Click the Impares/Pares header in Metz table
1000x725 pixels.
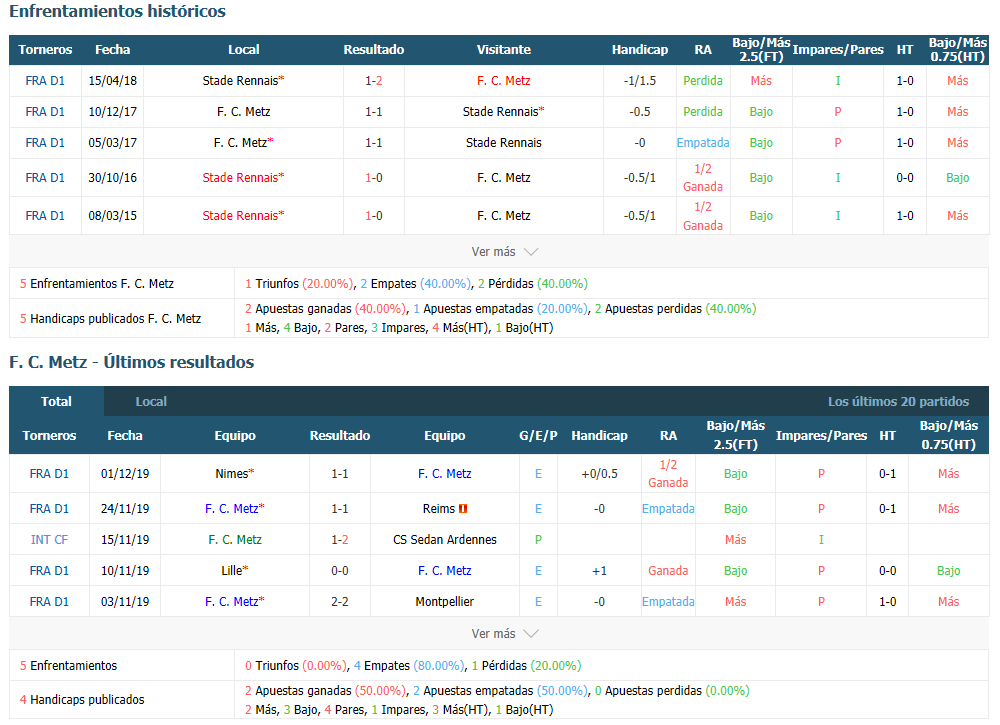click(821, 436)
